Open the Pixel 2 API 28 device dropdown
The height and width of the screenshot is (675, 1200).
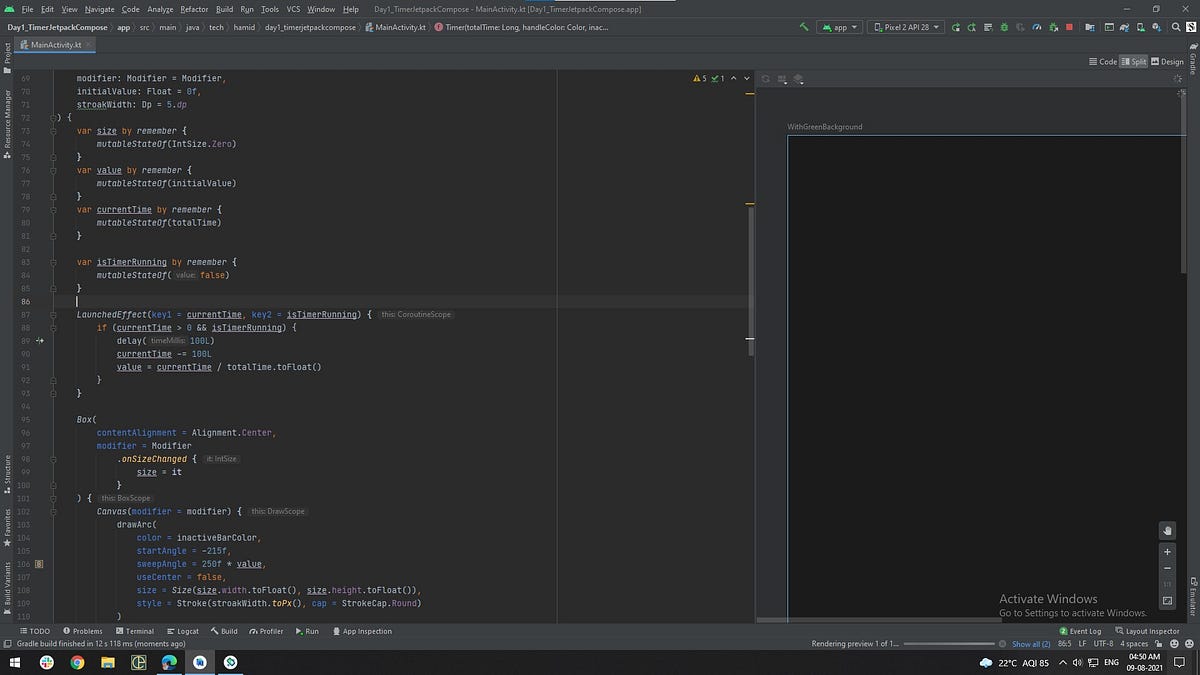click(x=907, y=27)
